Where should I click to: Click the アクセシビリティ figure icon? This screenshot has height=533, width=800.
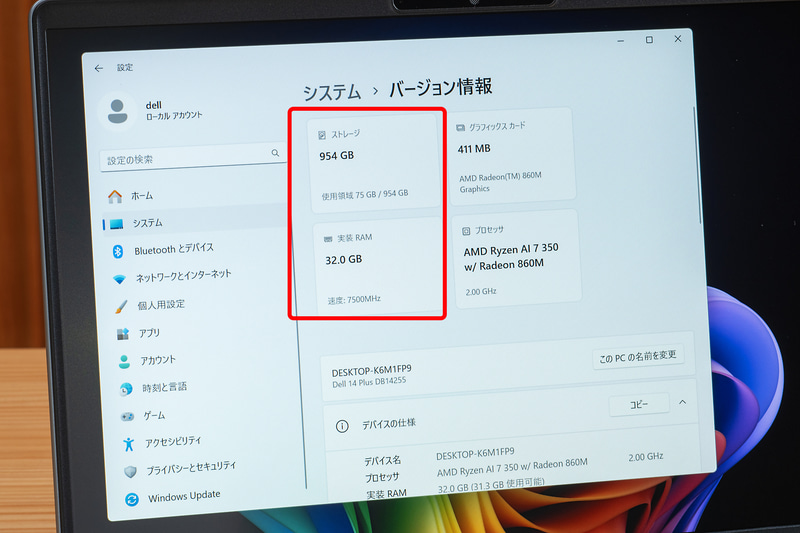coord(129,444)
